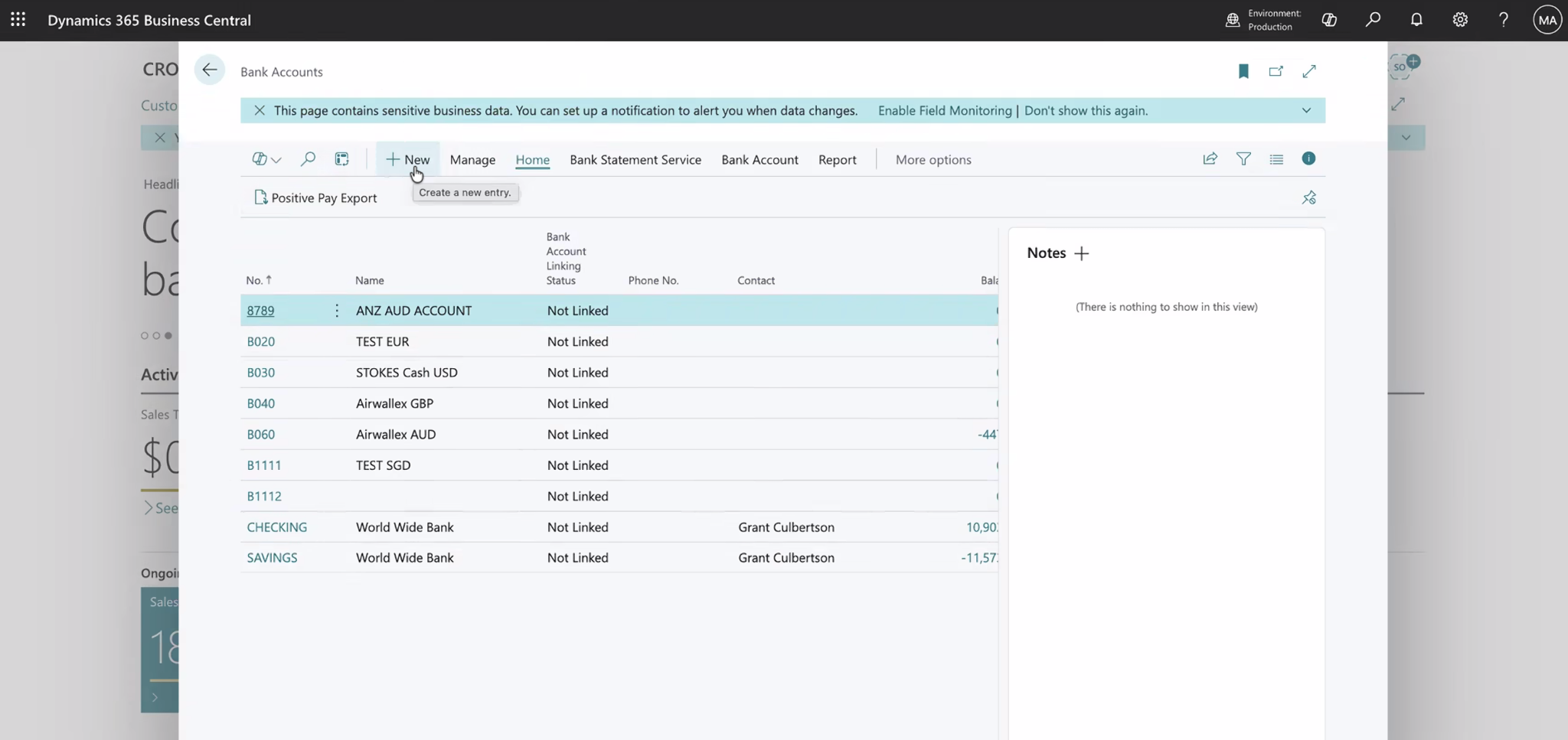Open the notifications bell

point(1416,20)
